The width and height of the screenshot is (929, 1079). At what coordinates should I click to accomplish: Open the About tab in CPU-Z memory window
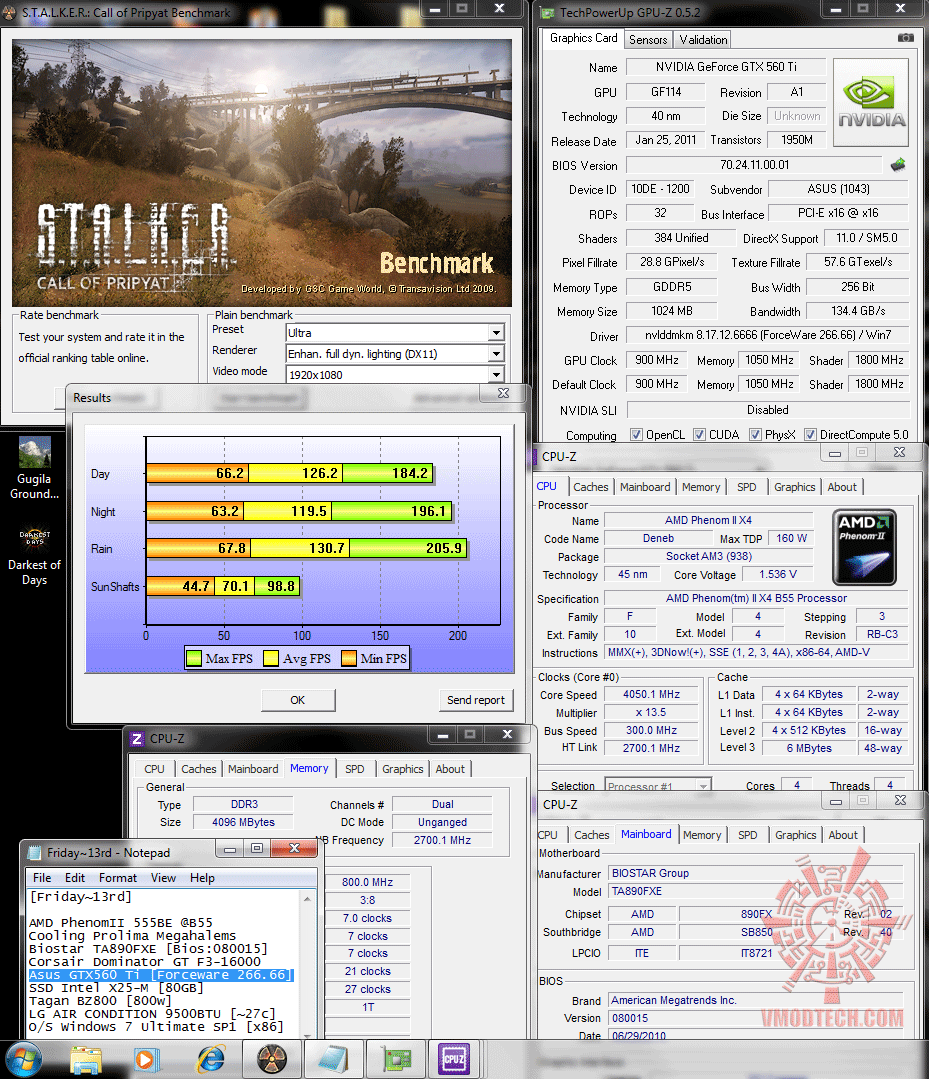450,769
